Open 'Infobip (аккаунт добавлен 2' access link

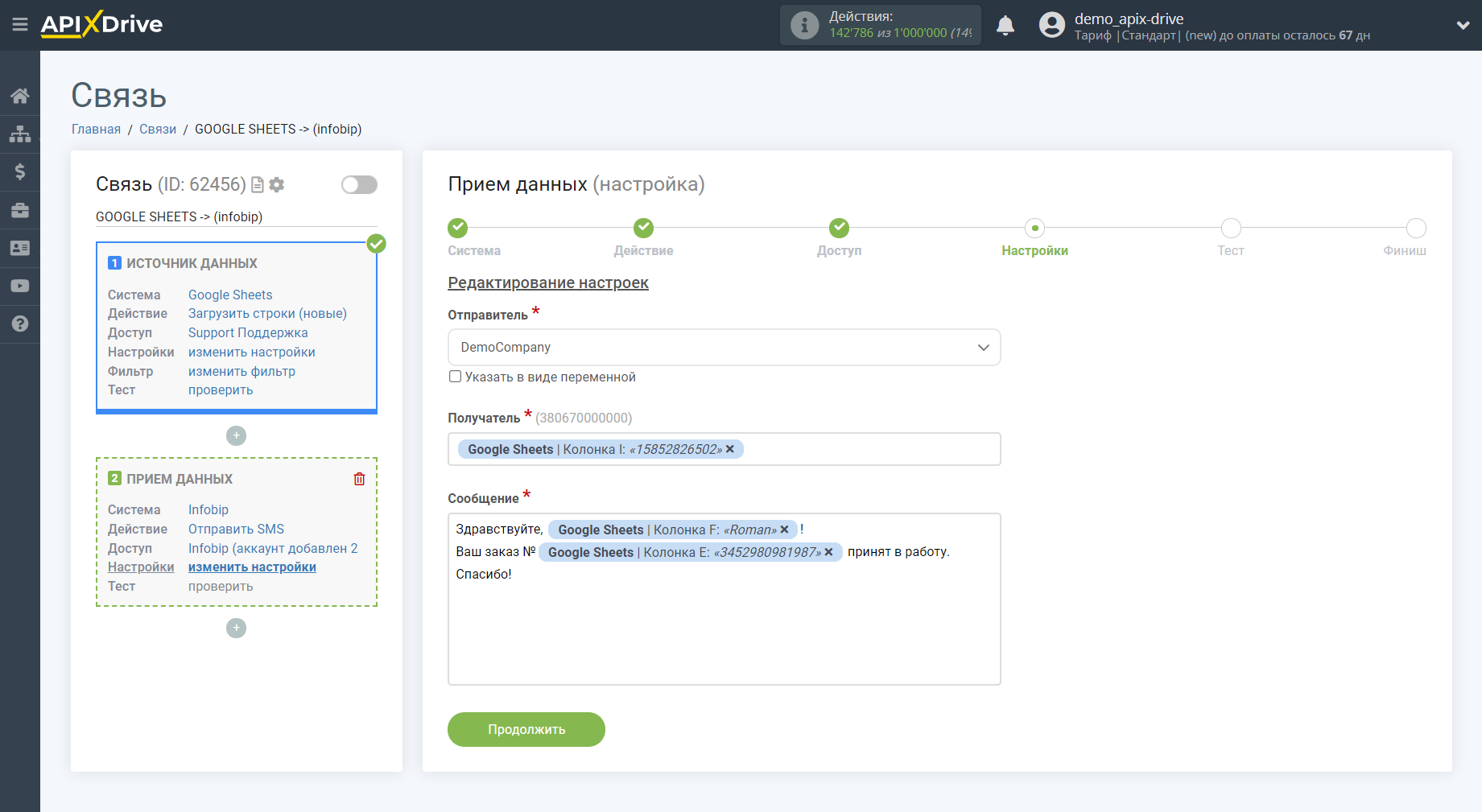(273, 548)
